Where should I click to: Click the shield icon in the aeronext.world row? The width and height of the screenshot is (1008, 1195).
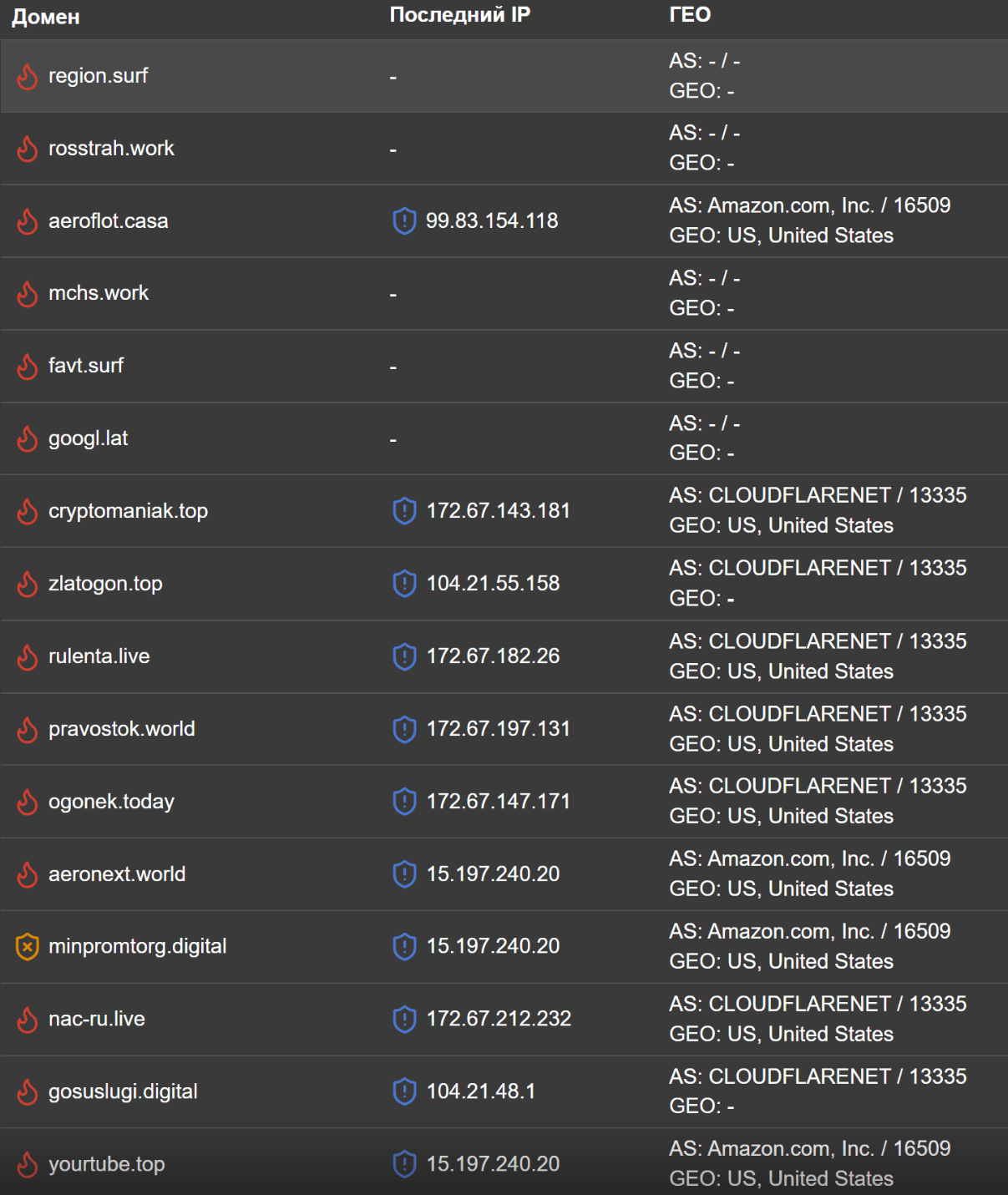click(404, 874)
